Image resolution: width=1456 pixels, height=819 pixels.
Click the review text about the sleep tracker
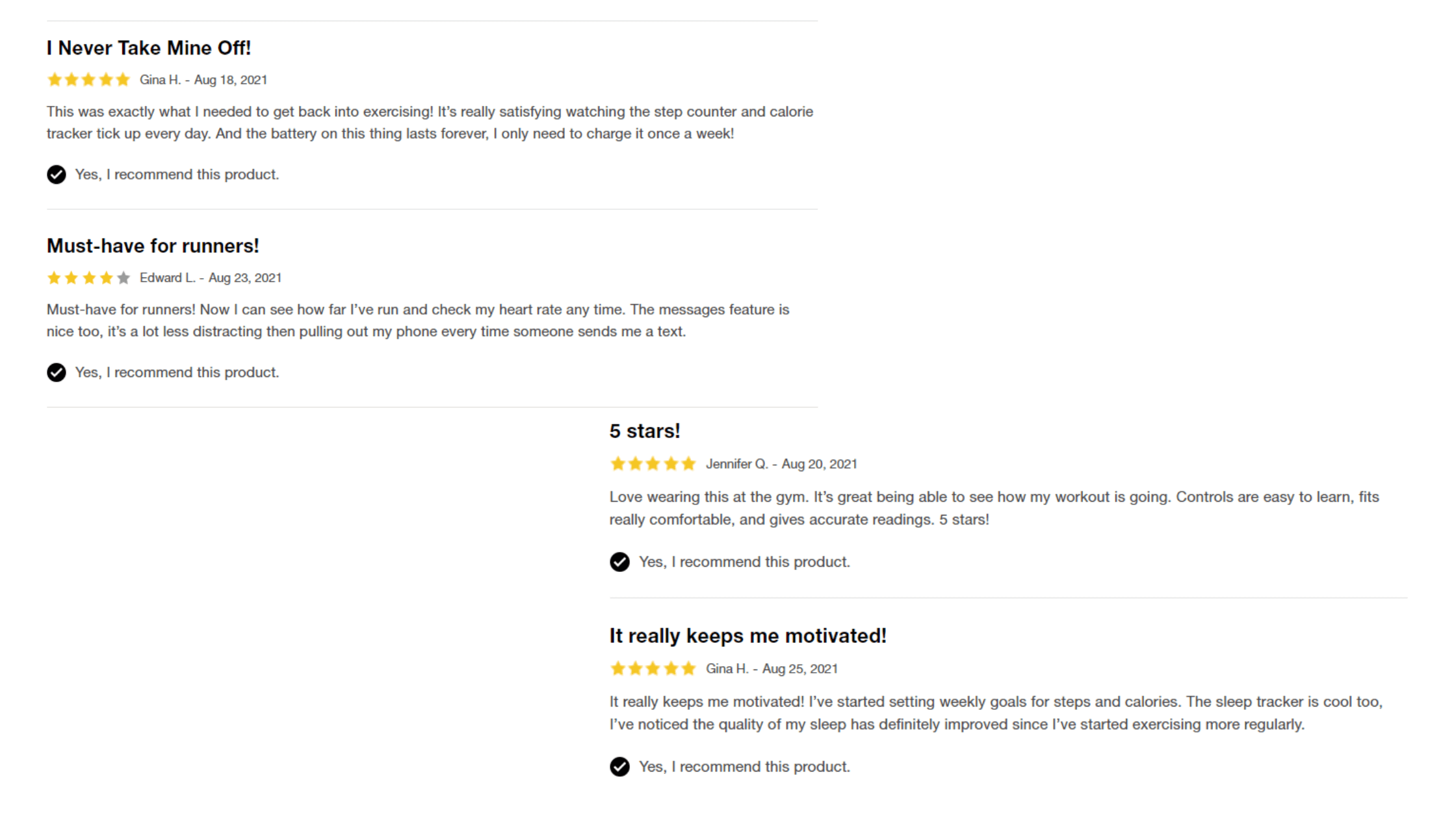996,713
